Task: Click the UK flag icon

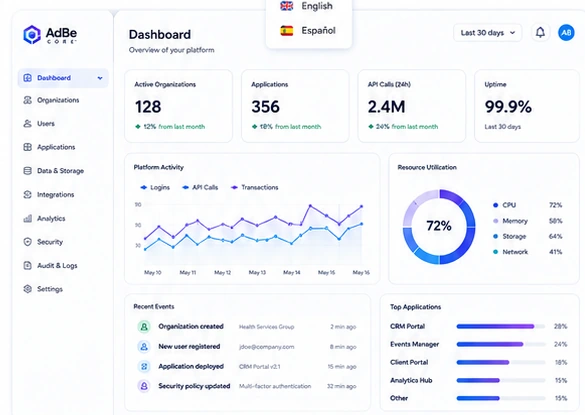Action: 287,6
